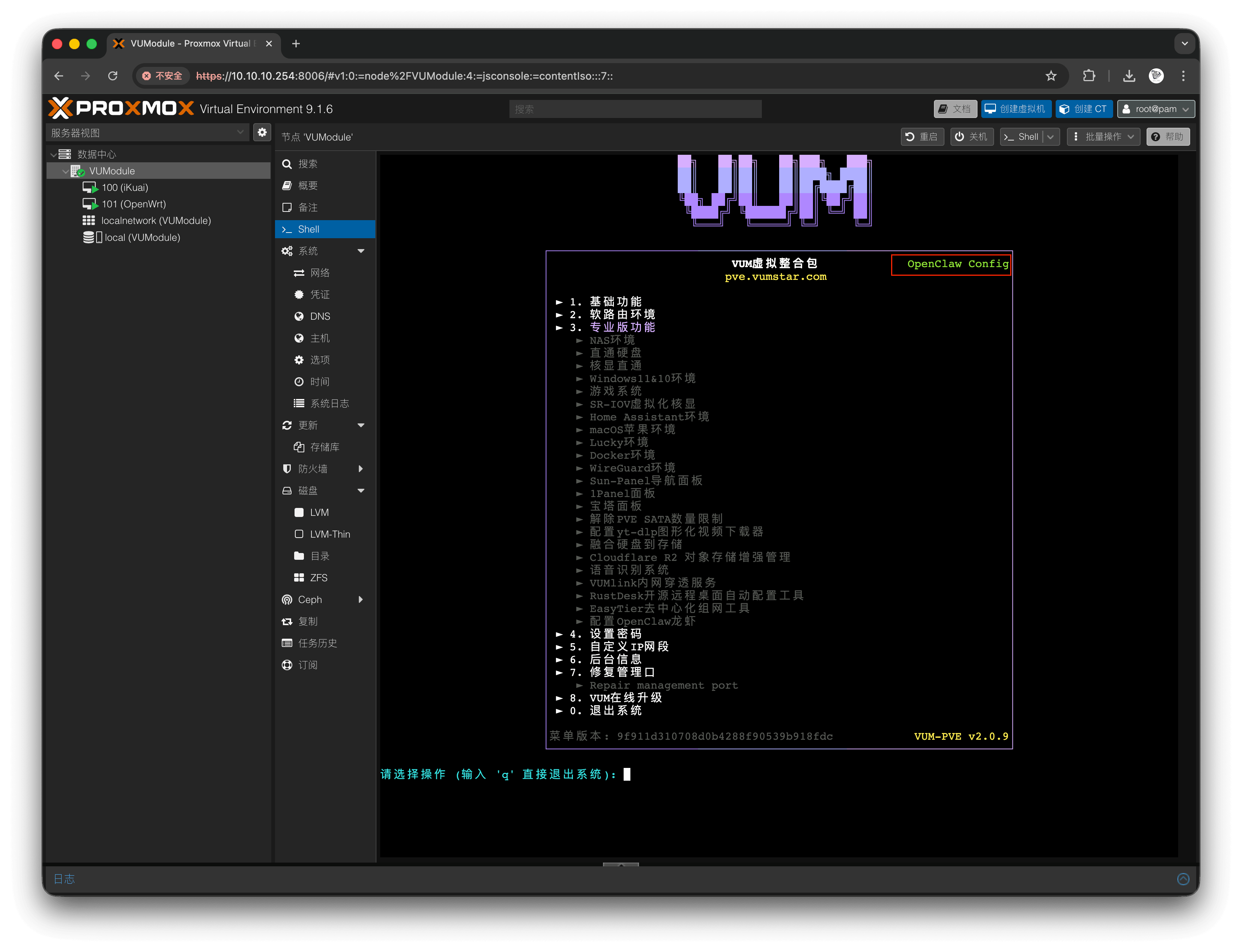Open the Shell button dropdown arrow
Image resolution: width=1242 pixels, height=952 pixels.
click(1051, 137)
